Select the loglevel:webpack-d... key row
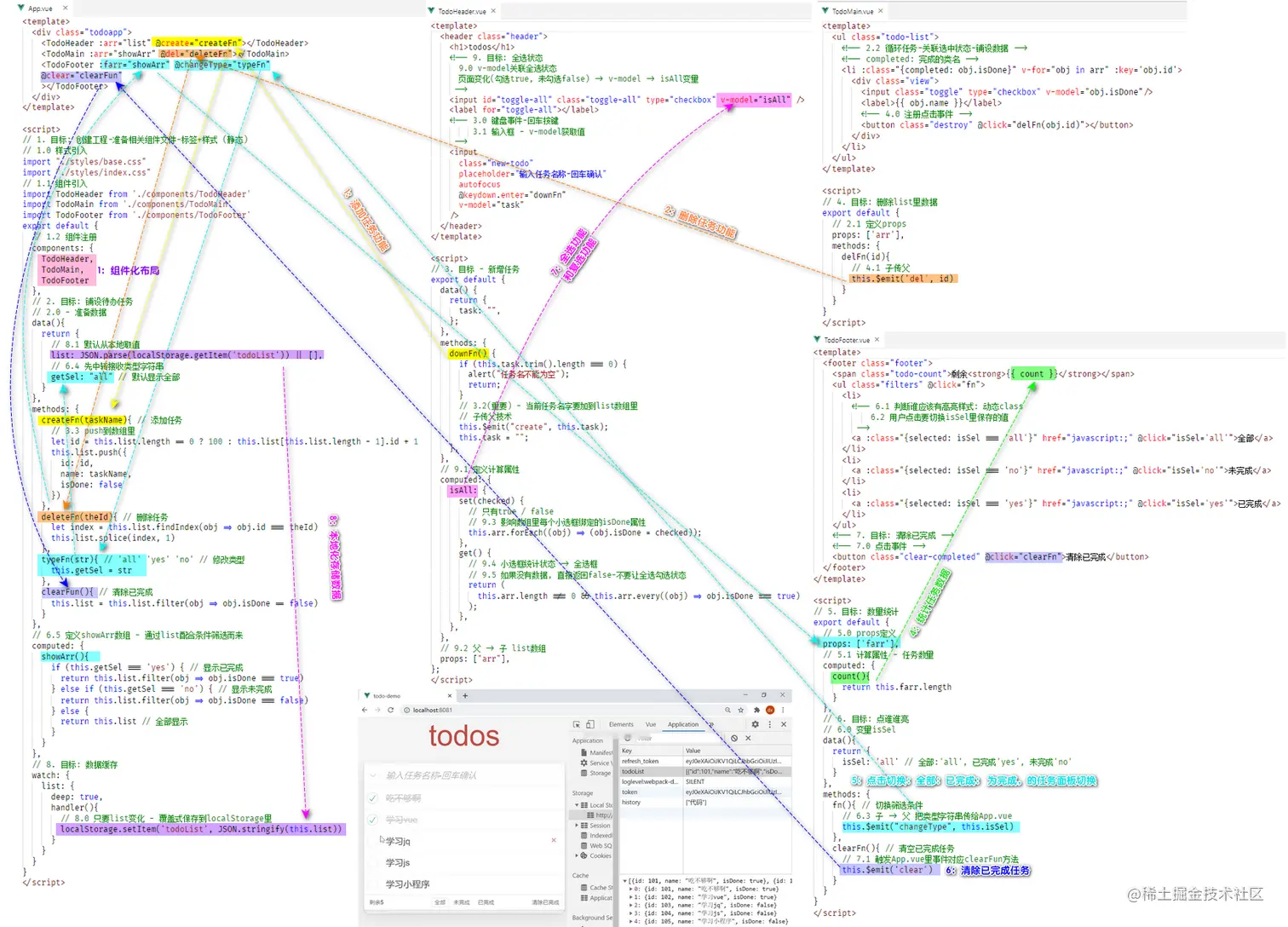 point(705,781)
